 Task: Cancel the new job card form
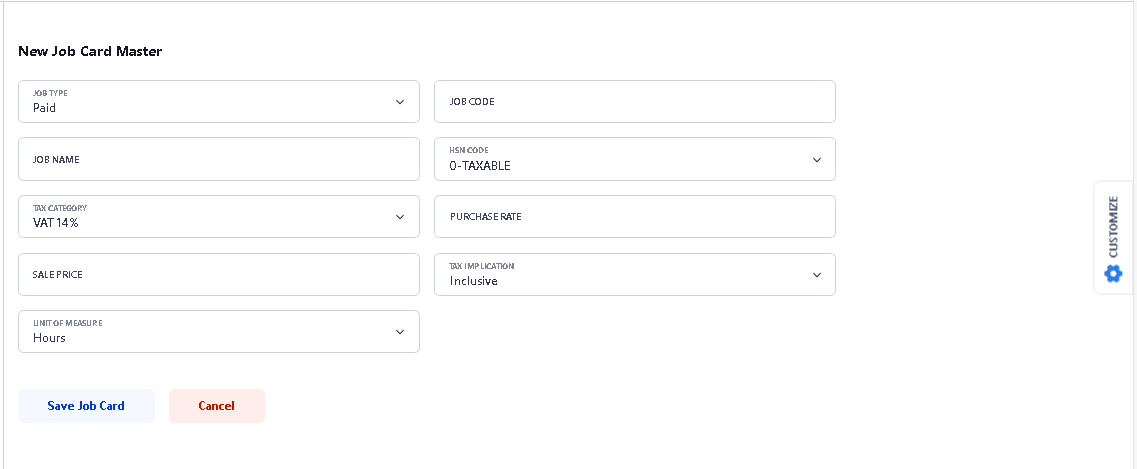coord(216,406)
